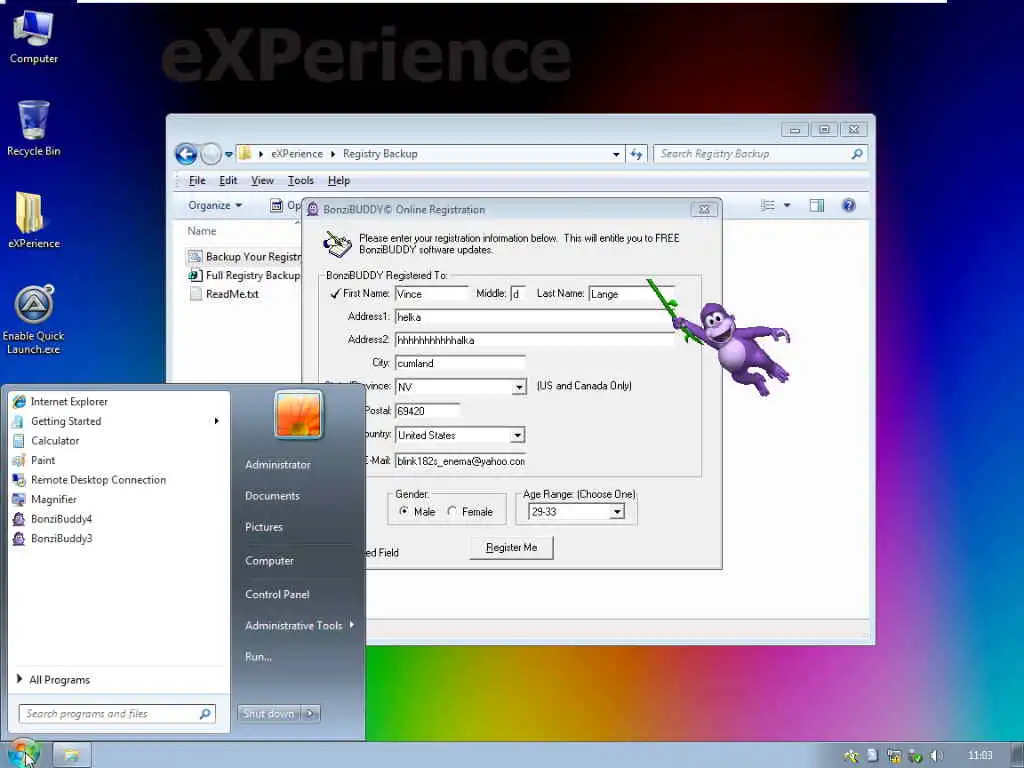1024x768 pixels.
Task: Open the Computer desktop icon
Action: pos(33,37)
